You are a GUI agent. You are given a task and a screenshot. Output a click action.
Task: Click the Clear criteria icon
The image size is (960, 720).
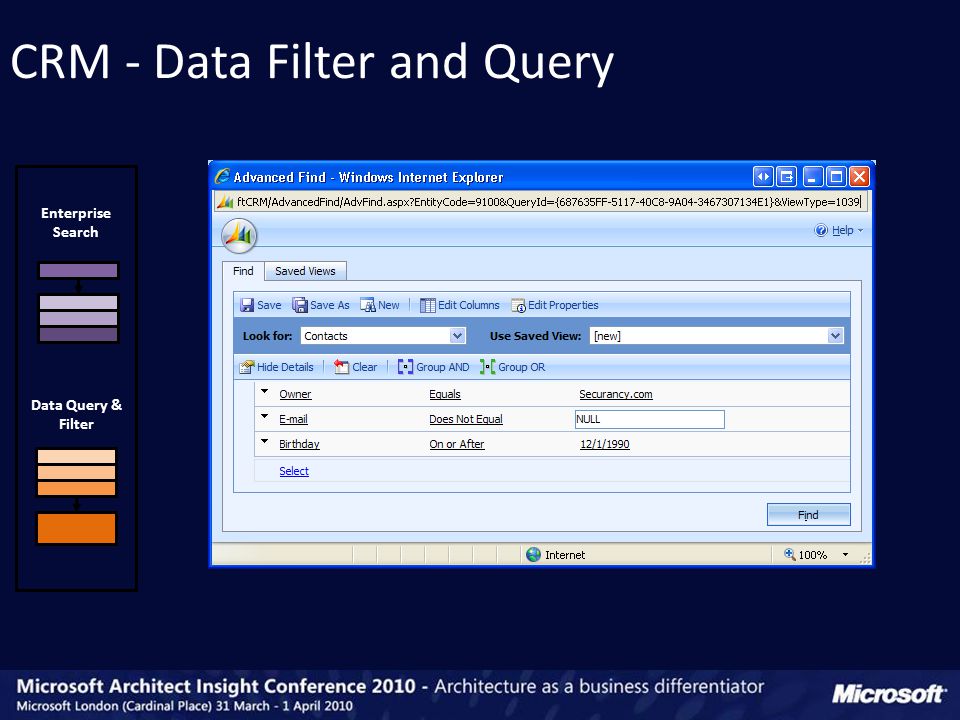(x=341, y=367)
